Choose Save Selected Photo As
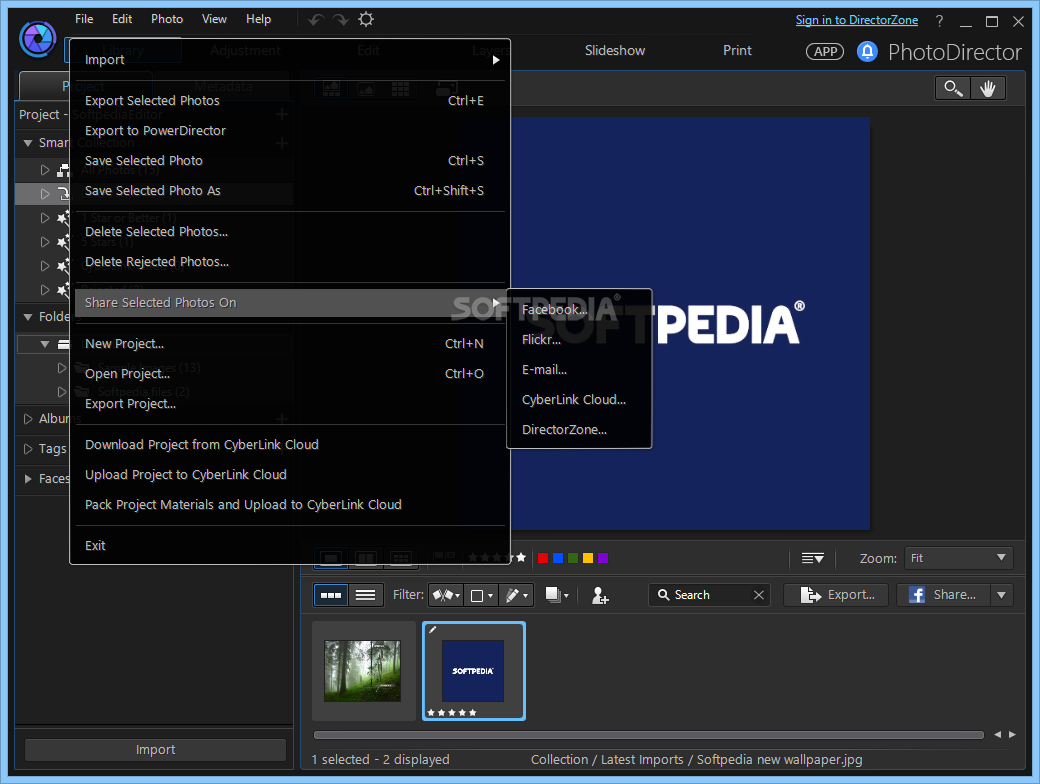1040x784 pixels. [289, 191]
